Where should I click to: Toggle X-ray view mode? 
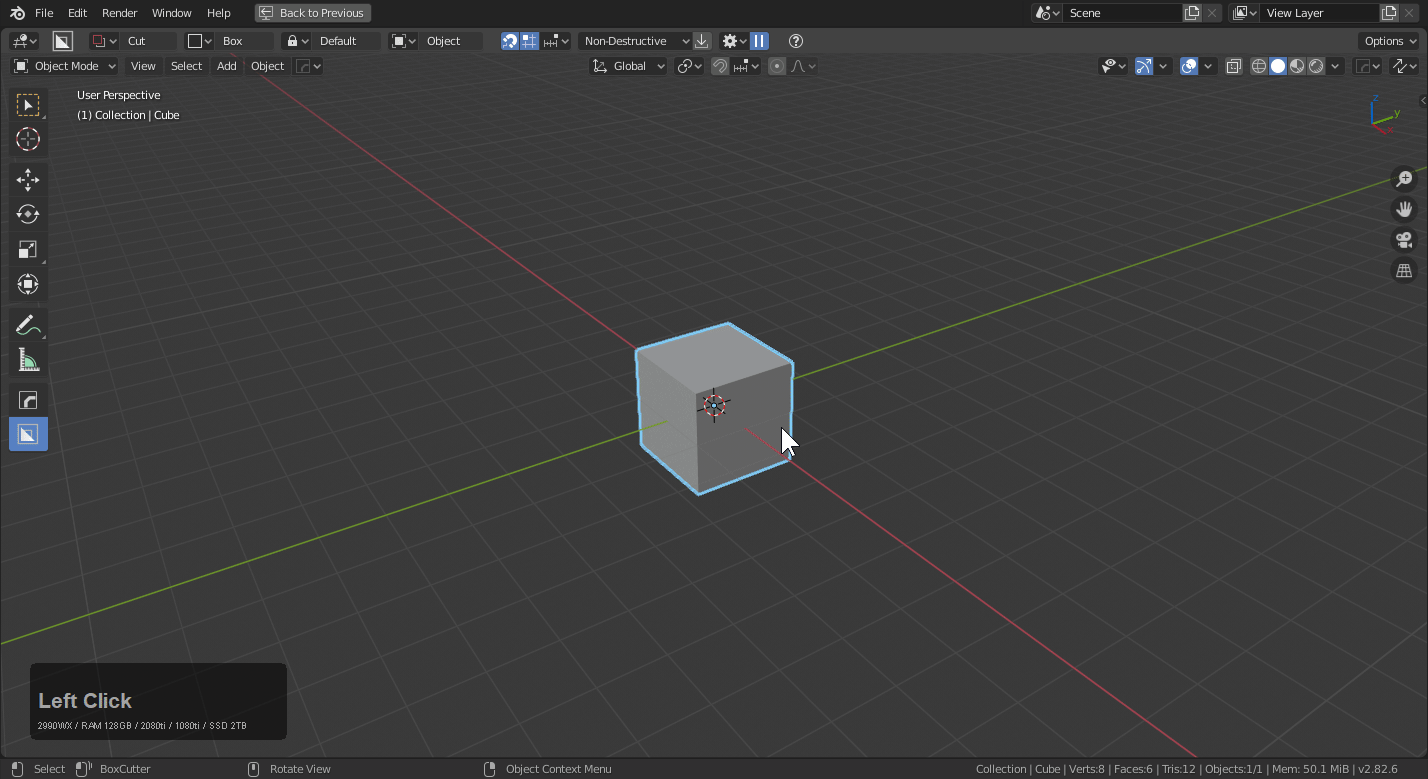pos(1234,66)
